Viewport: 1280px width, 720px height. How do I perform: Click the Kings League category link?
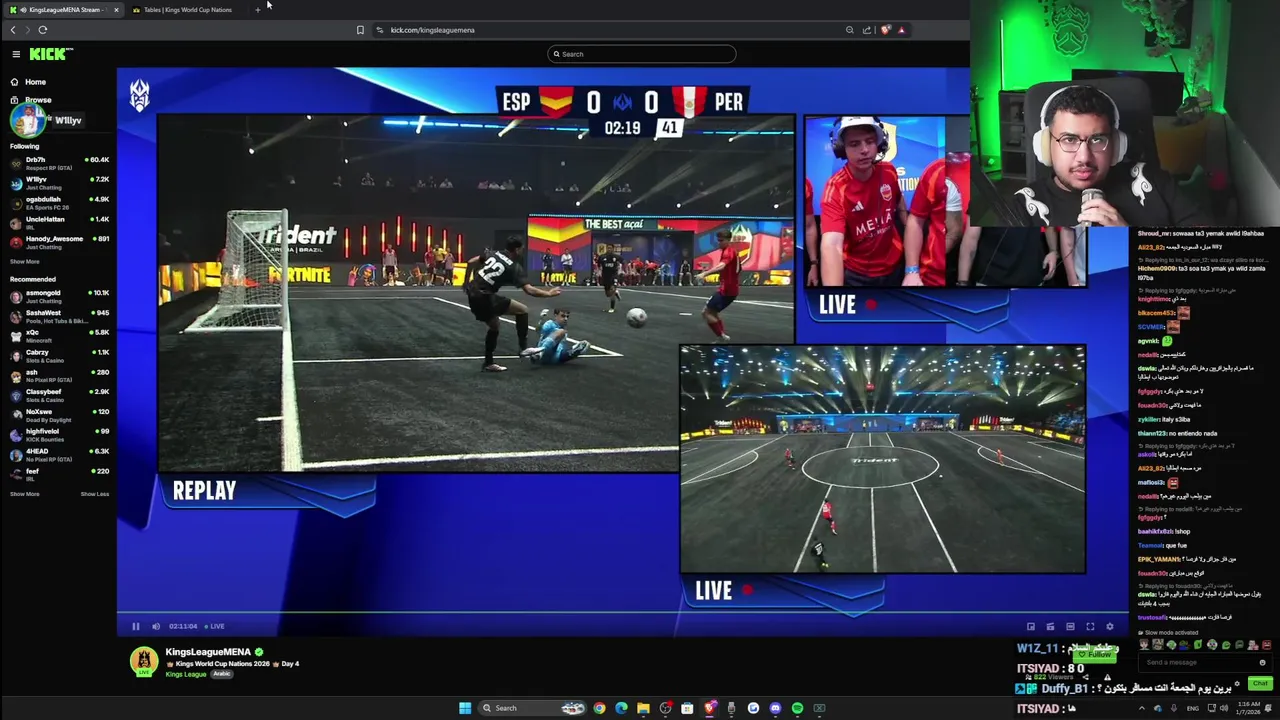pyautogui.click(x=186, y=674)
